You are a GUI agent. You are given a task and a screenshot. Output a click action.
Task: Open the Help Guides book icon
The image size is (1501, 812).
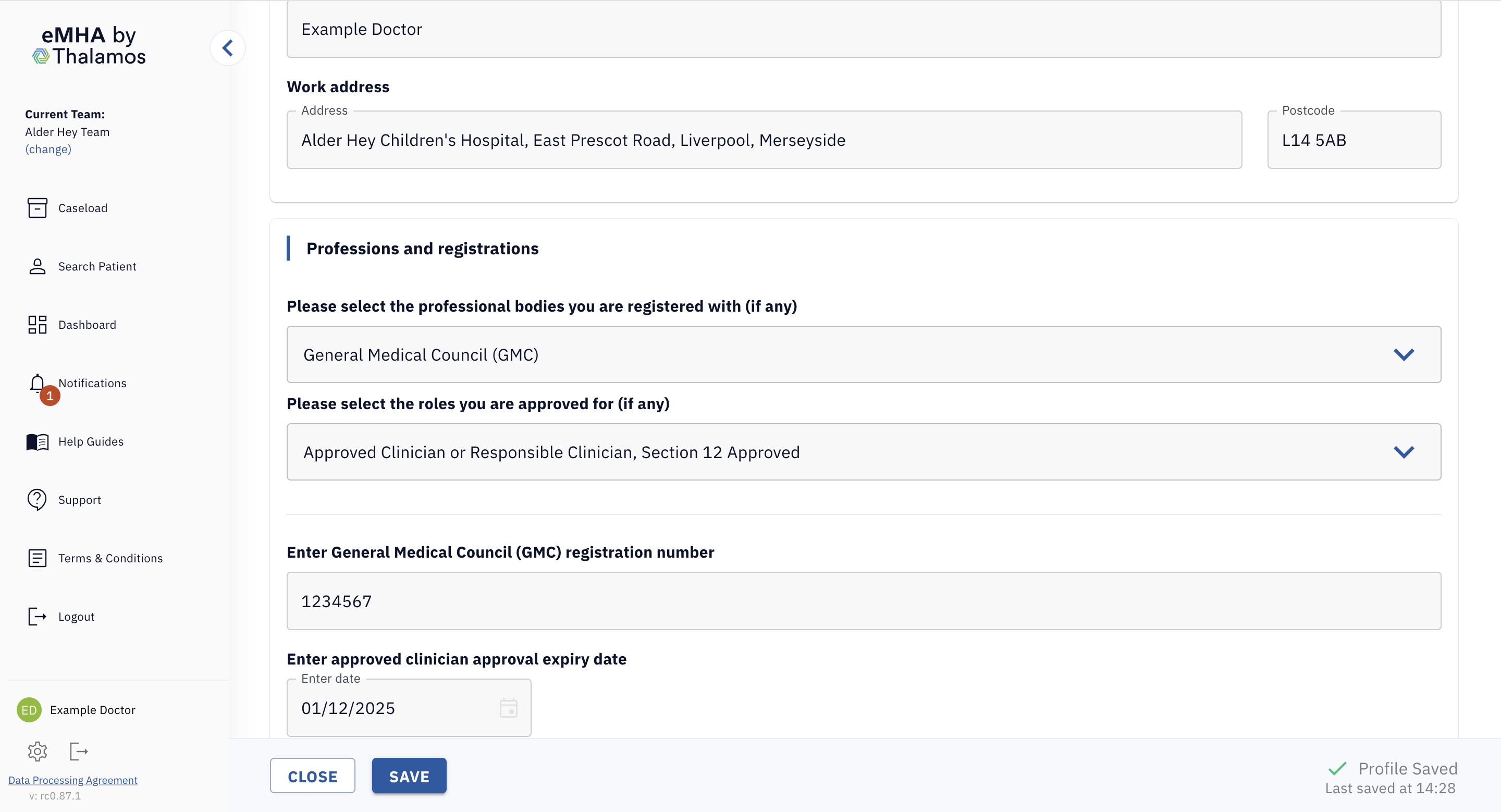[x=38, y=441]
